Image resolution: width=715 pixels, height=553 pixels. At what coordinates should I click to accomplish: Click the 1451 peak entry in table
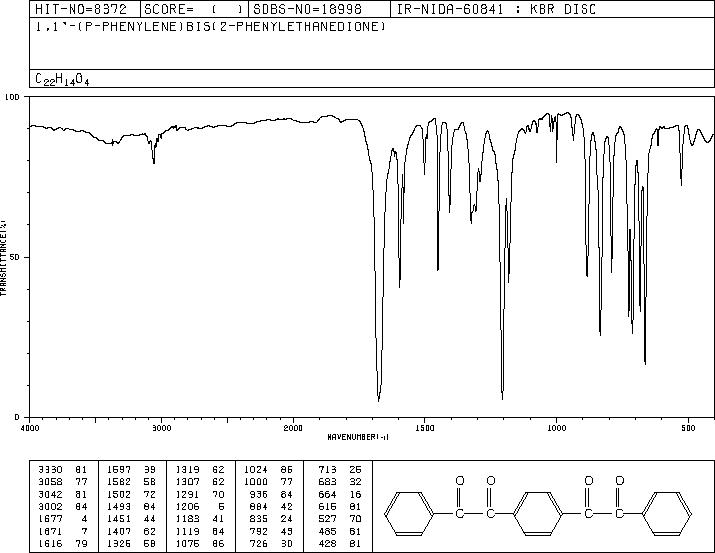click(131, 519)
